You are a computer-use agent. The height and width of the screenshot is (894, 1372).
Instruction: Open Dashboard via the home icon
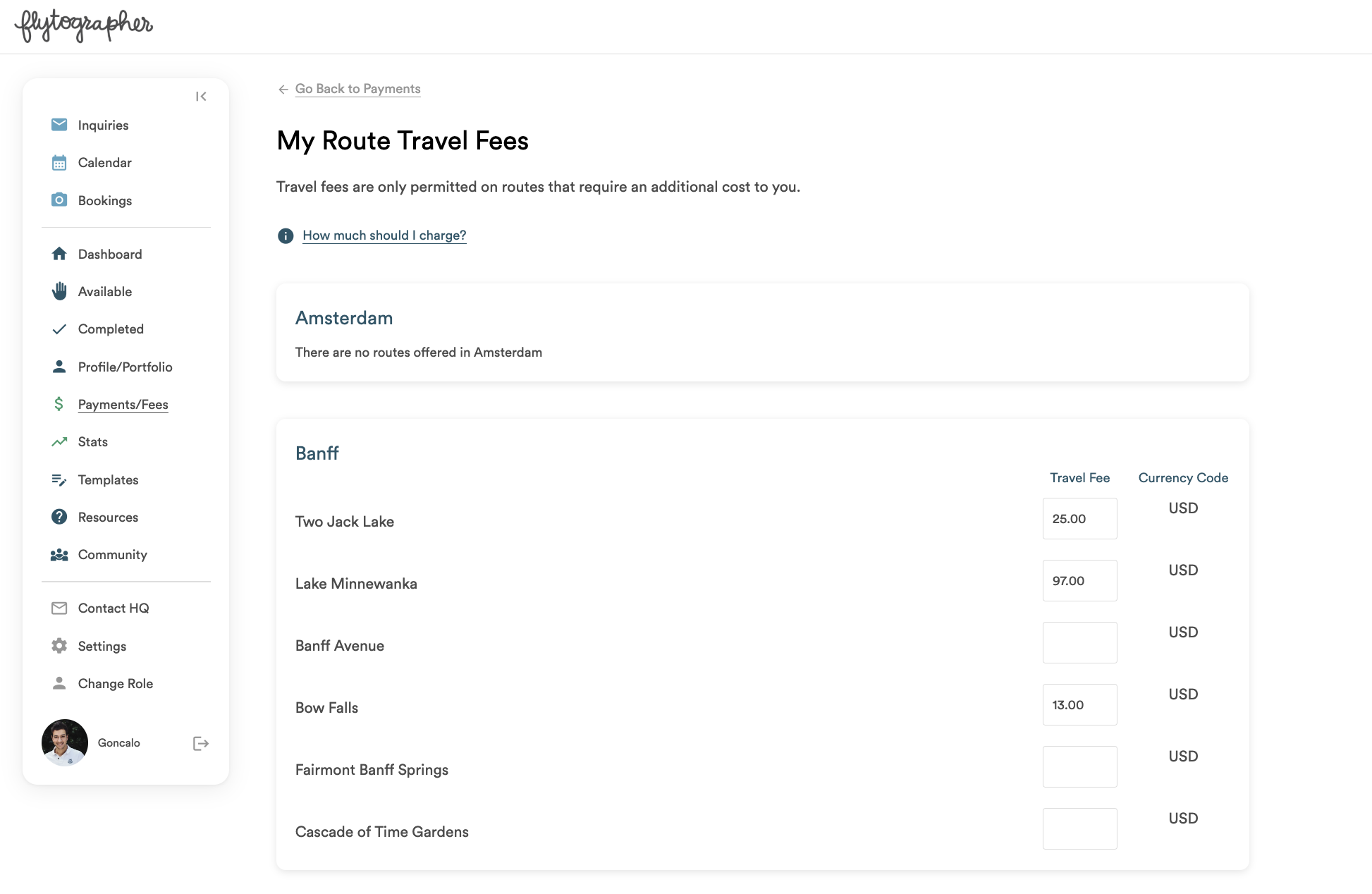(x=59, y=254)
